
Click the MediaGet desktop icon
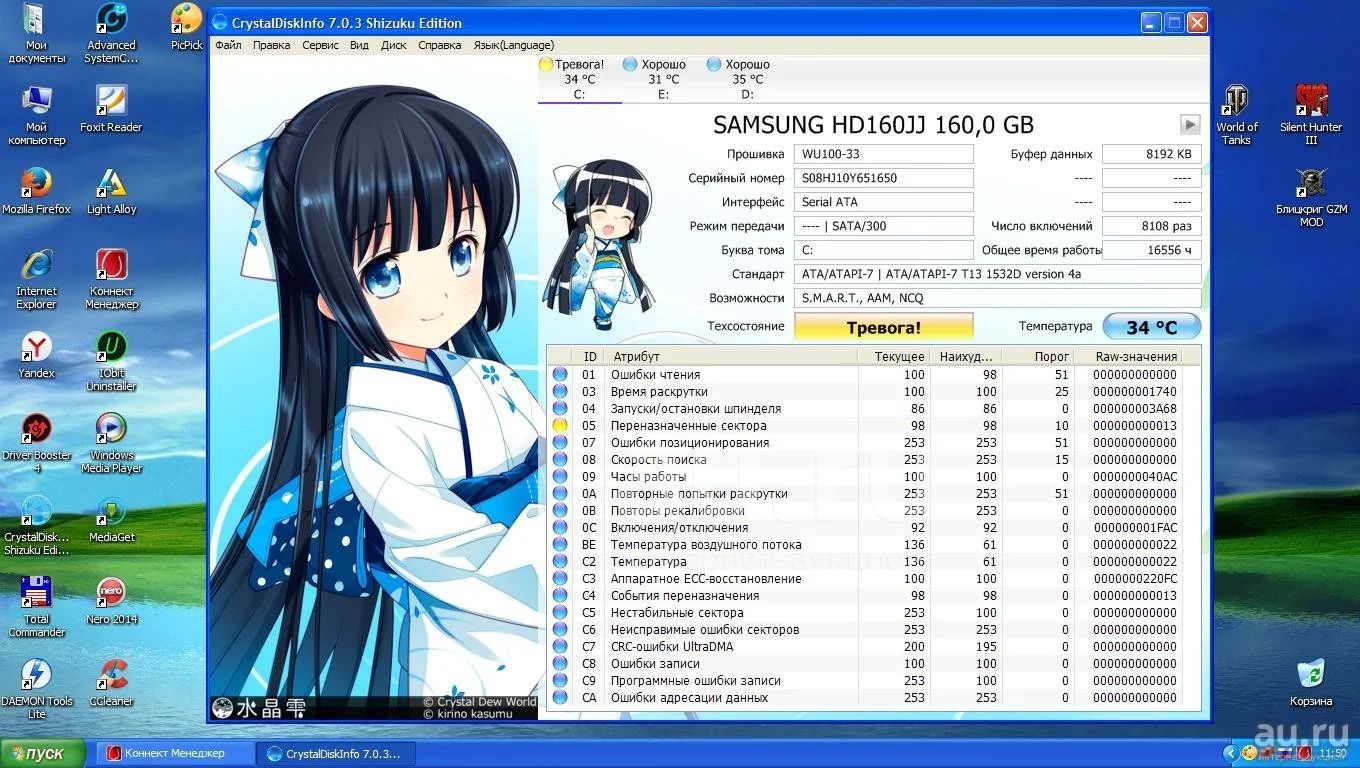111,520
